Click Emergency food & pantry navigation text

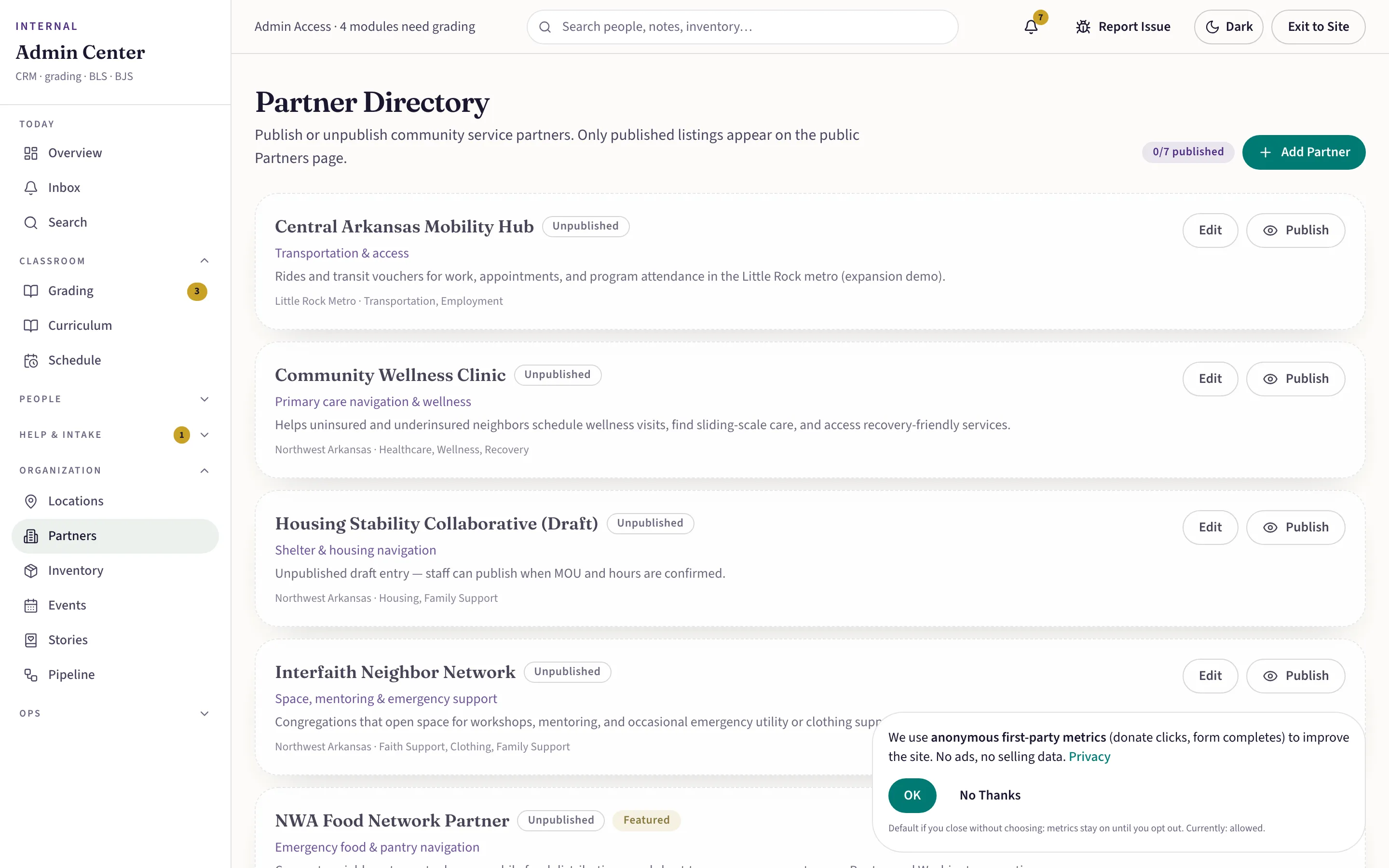[x=377, y=847]
